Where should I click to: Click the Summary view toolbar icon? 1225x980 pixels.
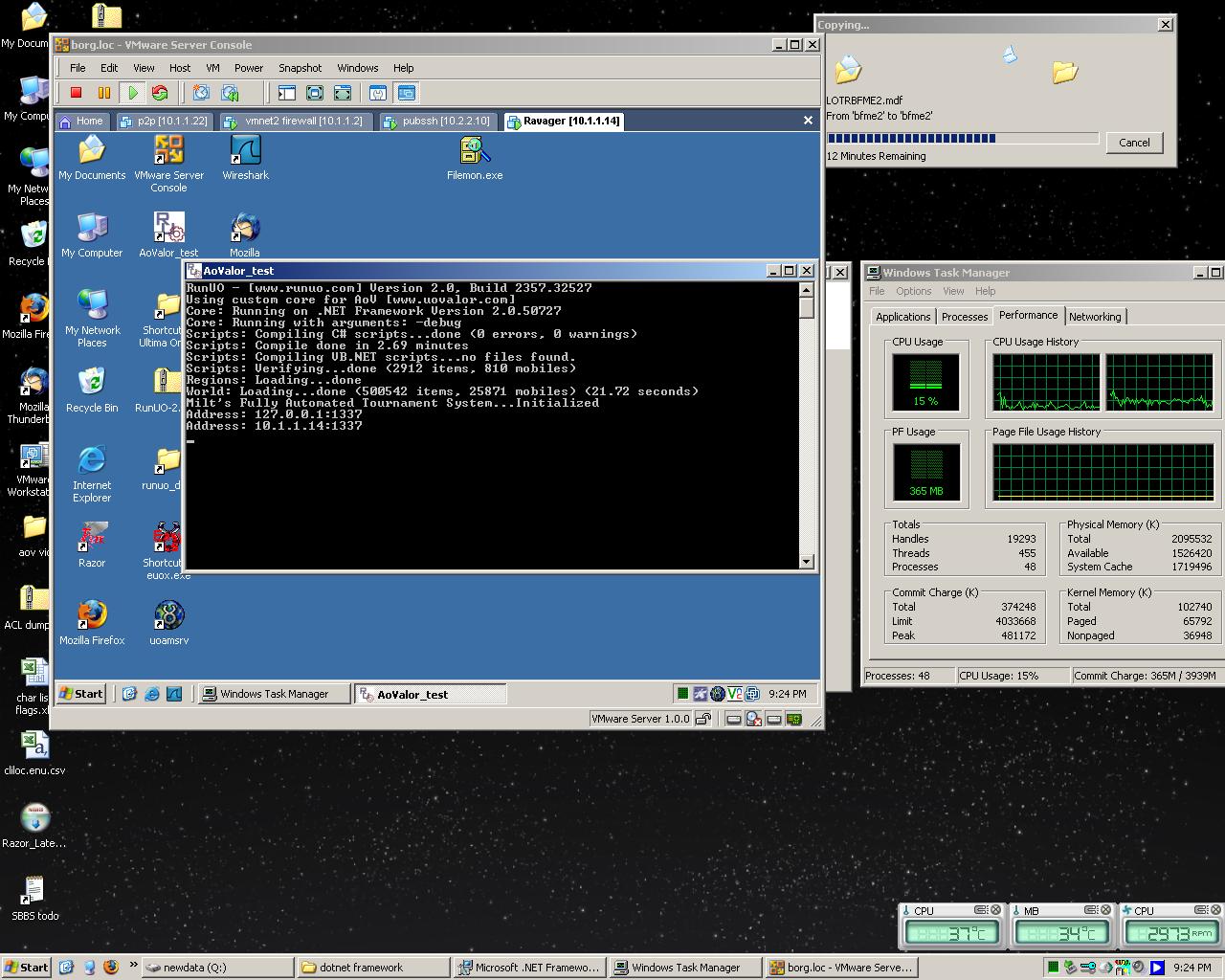(x=378, y=93)
